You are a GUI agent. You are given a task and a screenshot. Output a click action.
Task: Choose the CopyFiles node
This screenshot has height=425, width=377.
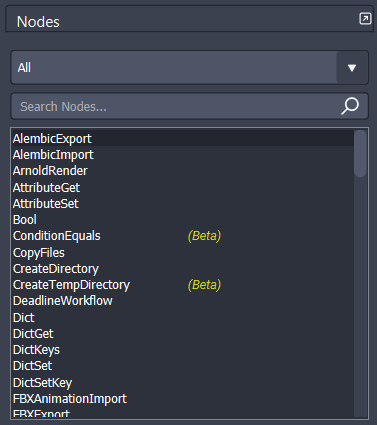[183, 252]
